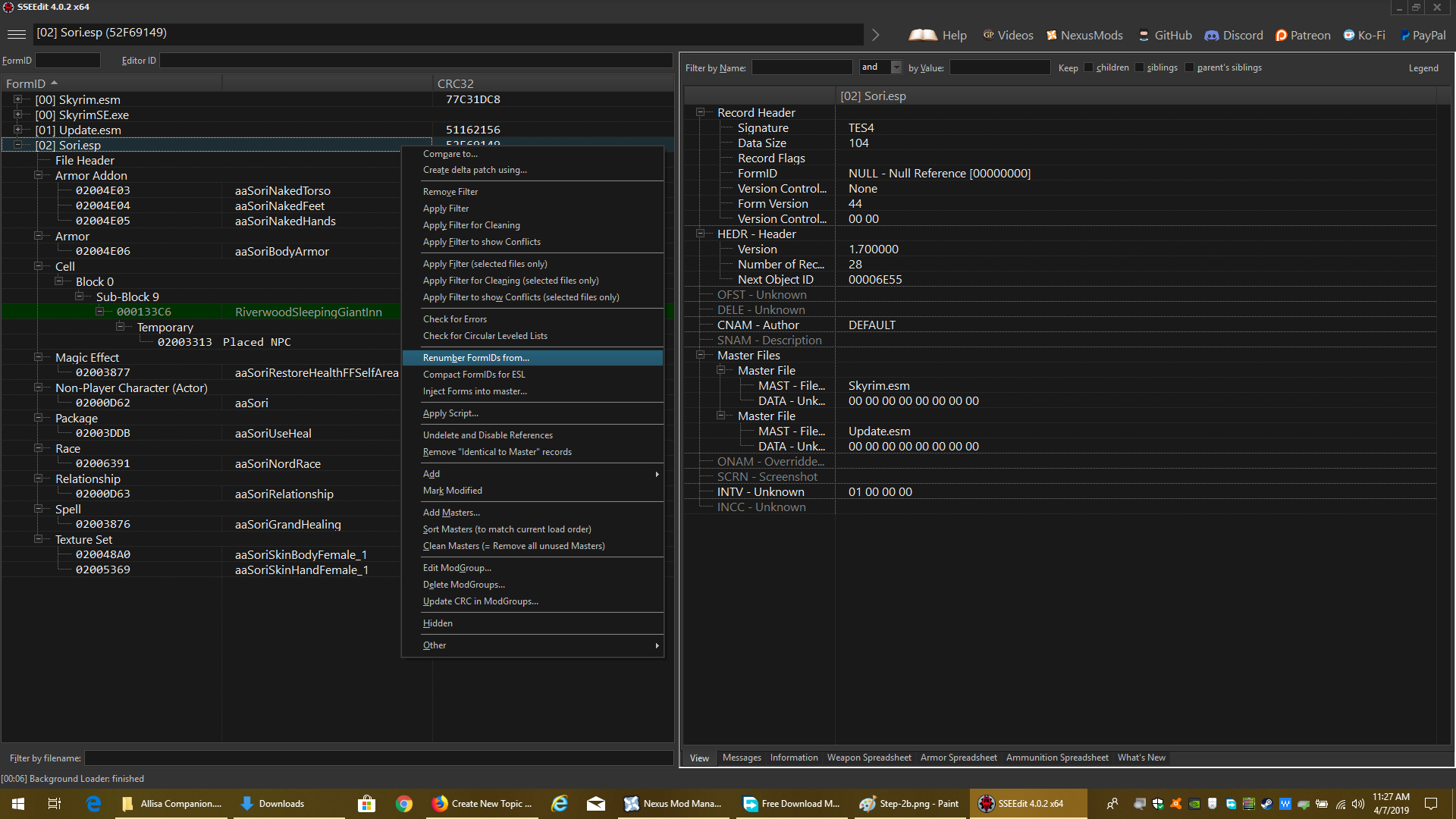Screen dimensions: 1456x819
Task: Open the and/or filter dropdown
Action: point(896,67)
